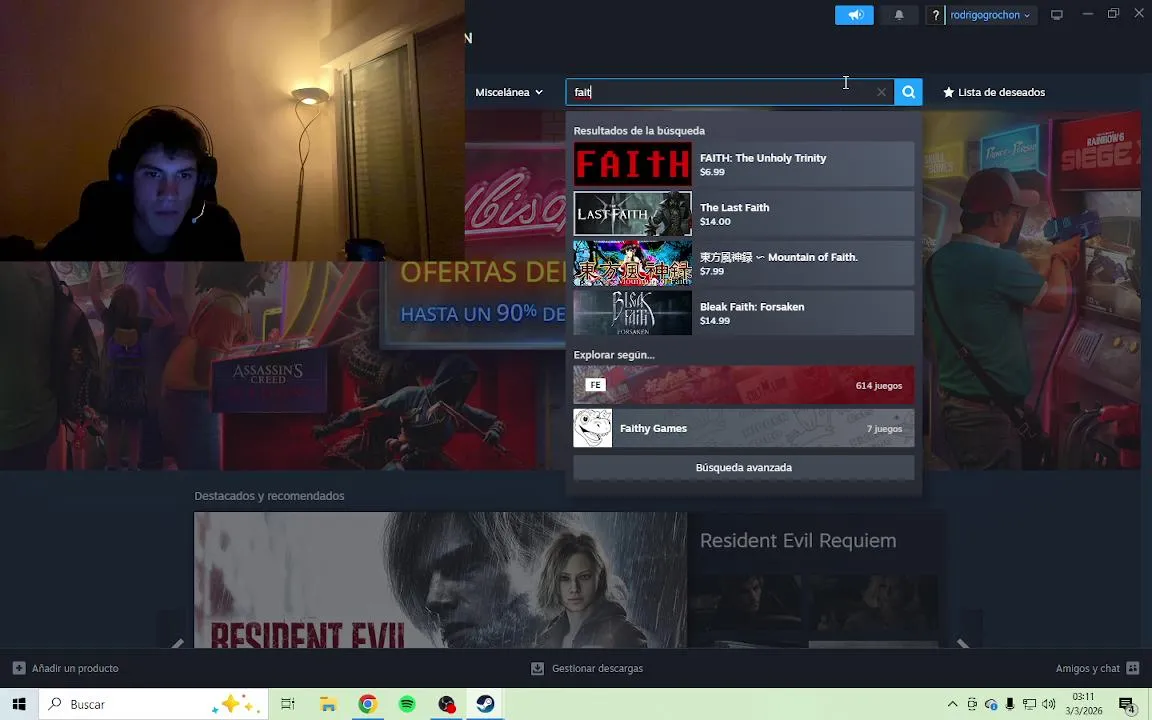This screenshot has width=1152, height=720.
Task: Enter Big Picture mode via monitor icon
Action: click(1056, 15)
